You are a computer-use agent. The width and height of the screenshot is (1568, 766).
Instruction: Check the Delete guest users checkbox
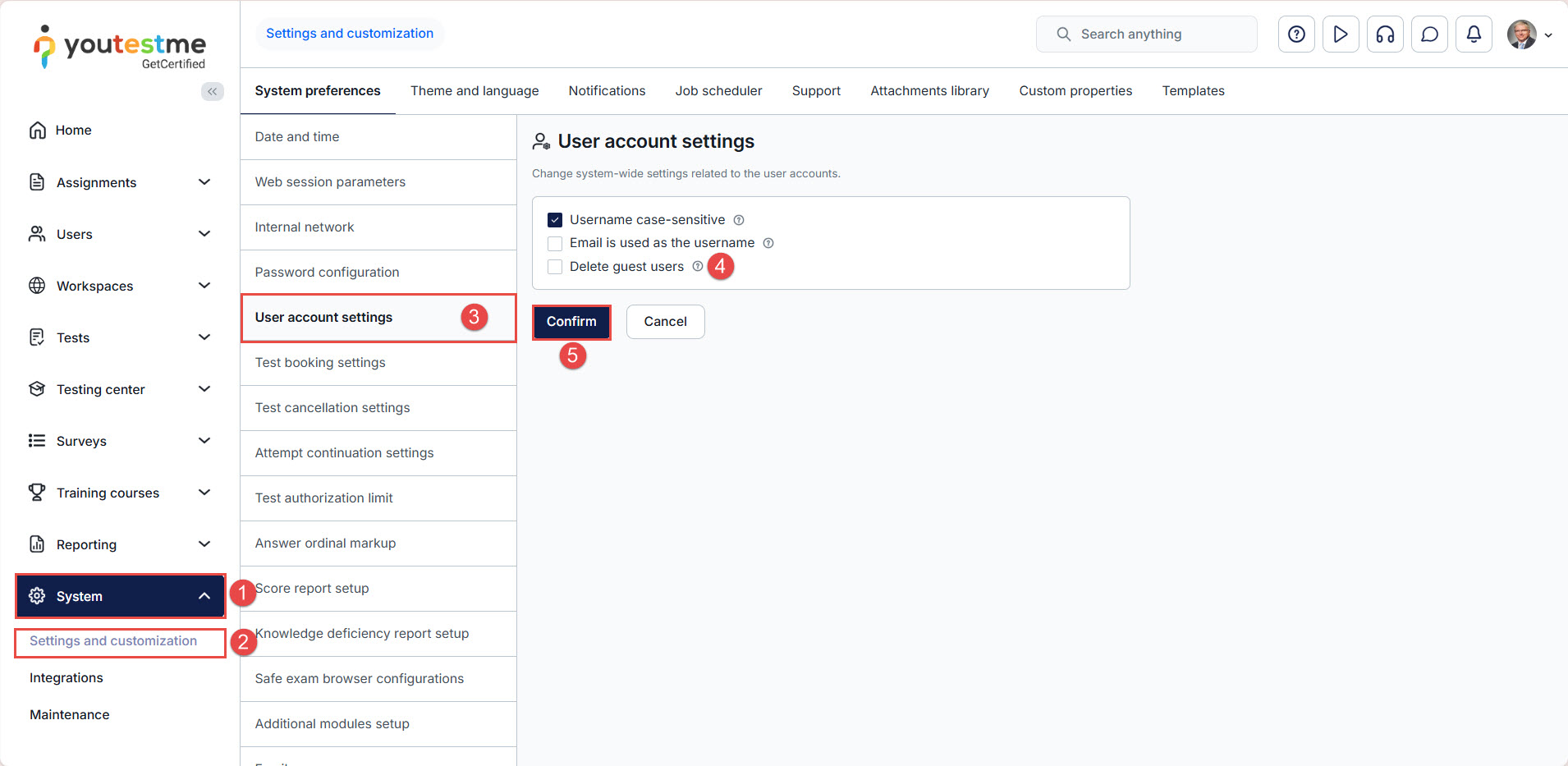pos(555,267)
